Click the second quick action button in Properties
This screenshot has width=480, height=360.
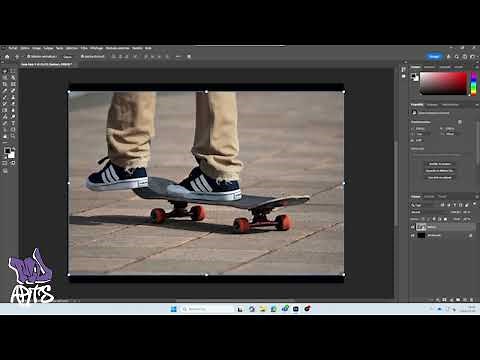point(440,171)
